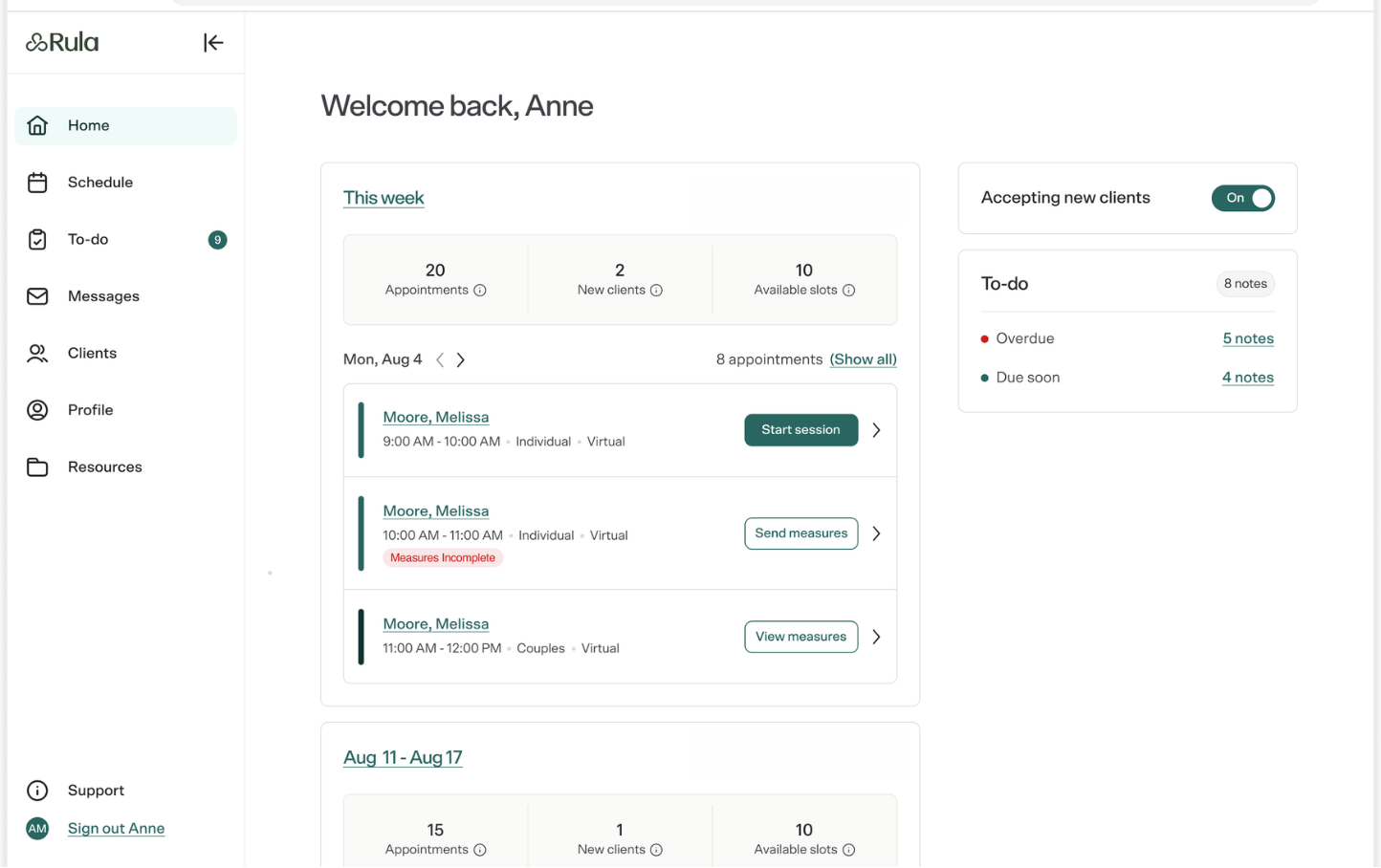Open Clients in sidebar
This screenshot has width=1381, height=868.
click(125, 354)
